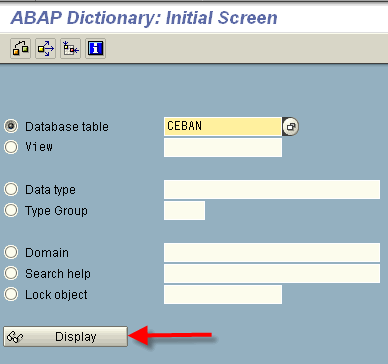Click the Domain name input field
This screenshot has width=388, height=364.
272,252
